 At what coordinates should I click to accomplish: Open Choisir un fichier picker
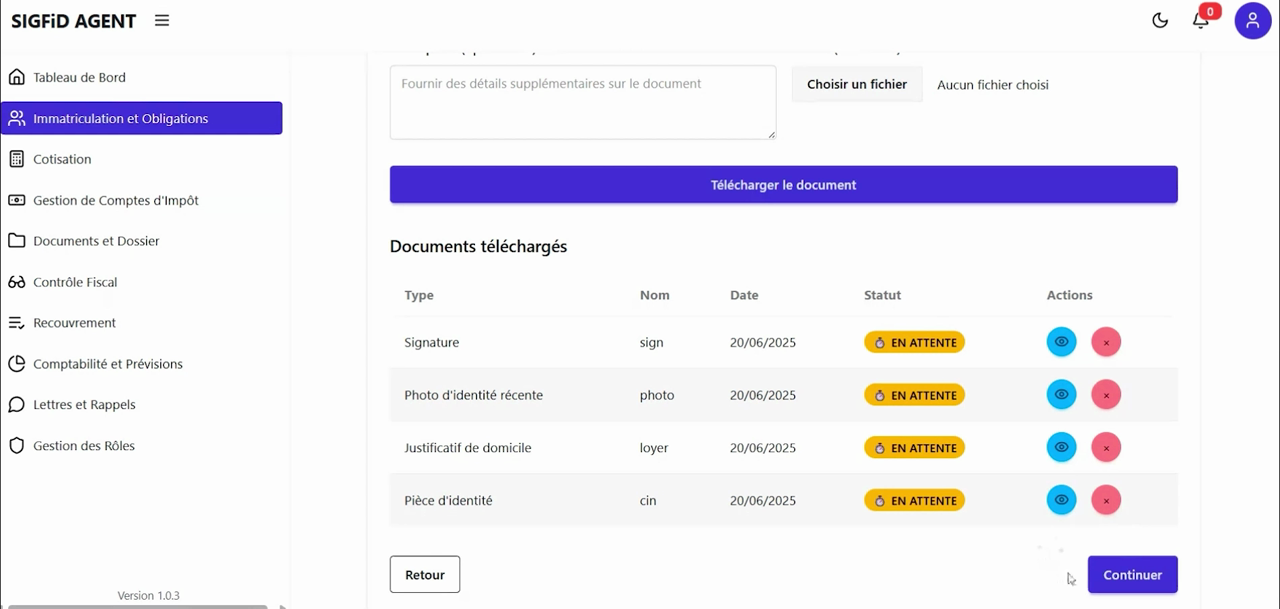point(856,84)
